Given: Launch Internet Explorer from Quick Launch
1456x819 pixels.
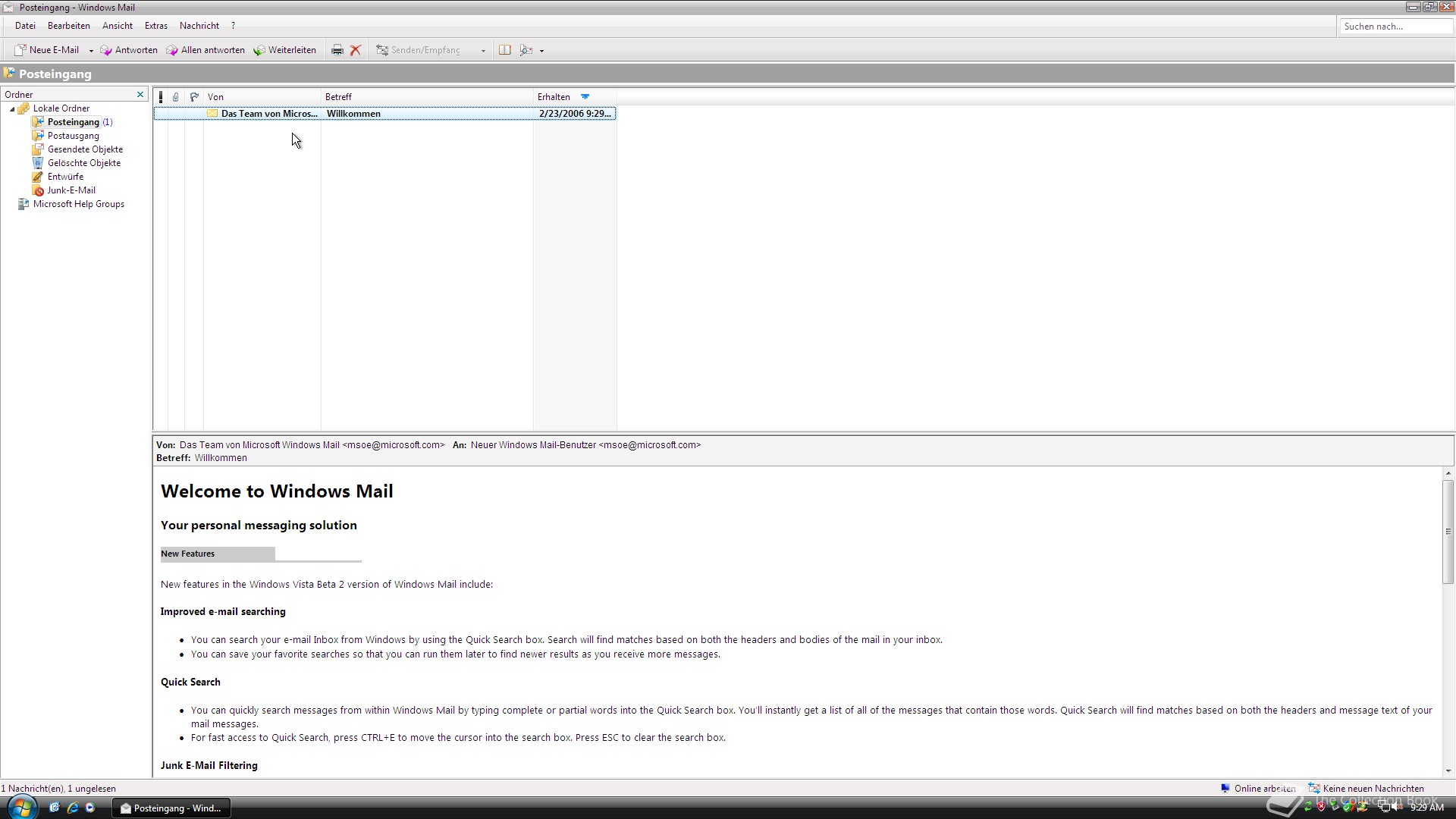Looking at the screenshot, I should coord(72,808).
